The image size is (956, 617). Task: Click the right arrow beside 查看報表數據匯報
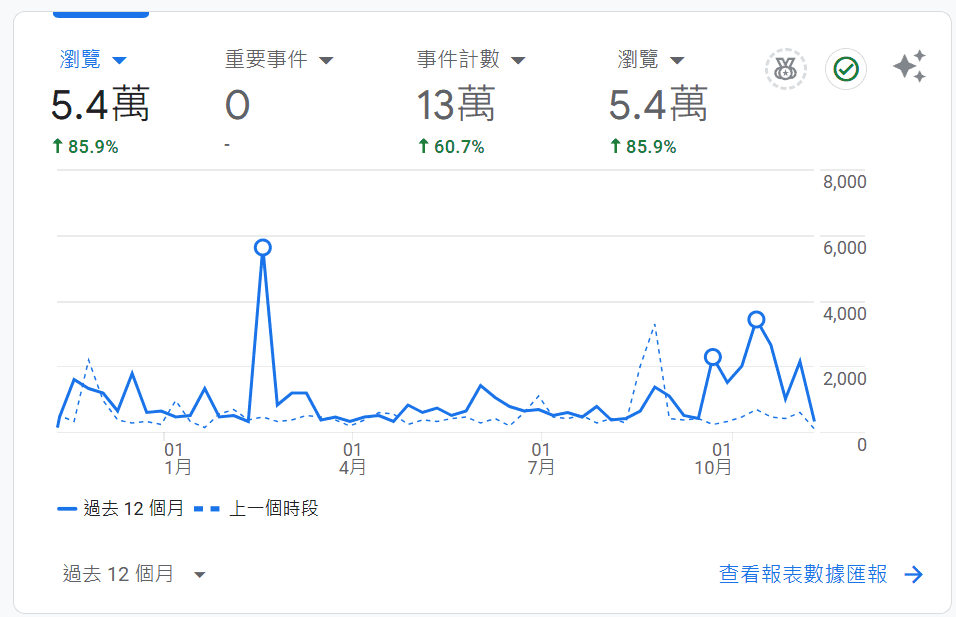tap(913, 574)
